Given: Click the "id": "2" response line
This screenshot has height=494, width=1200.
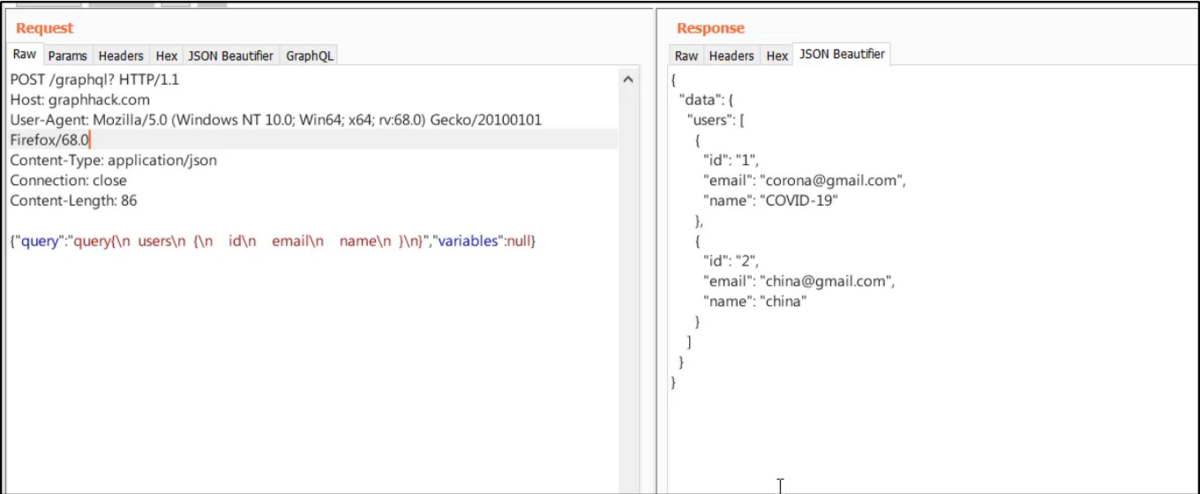Looking at the screenshot, I should click(x=732, y=261).
